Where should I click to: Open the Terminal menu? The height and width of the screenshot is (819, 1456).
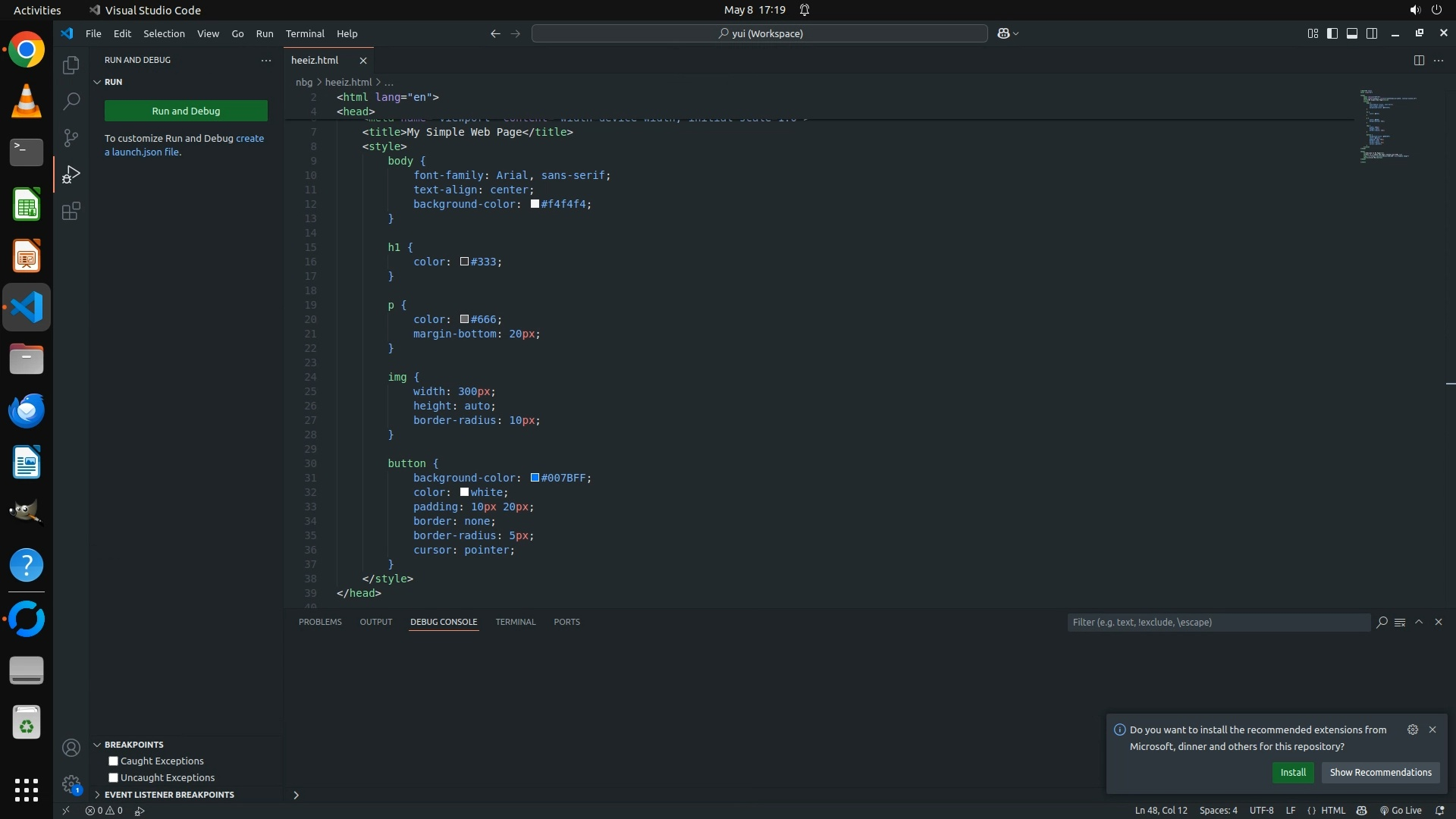tap(305, 33)
